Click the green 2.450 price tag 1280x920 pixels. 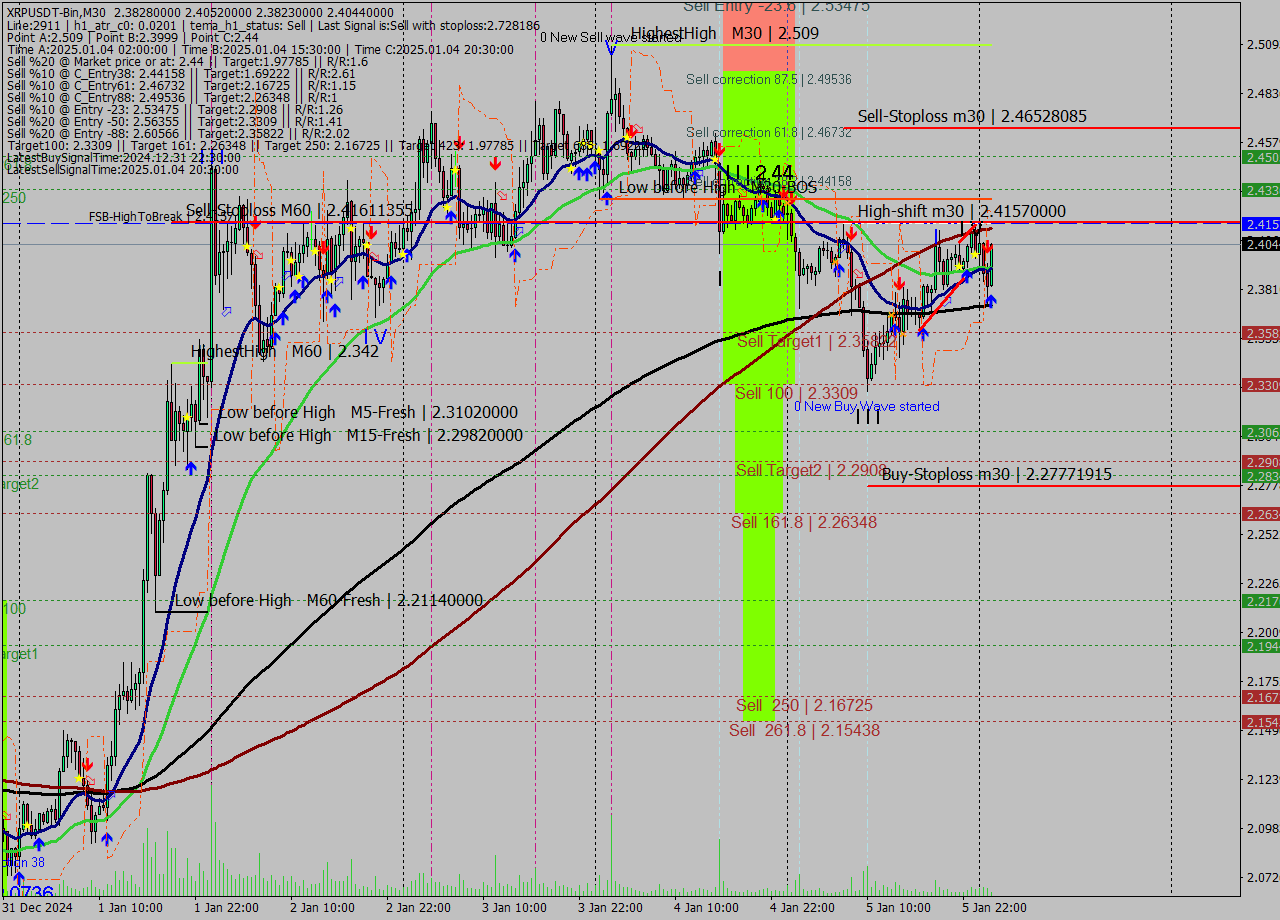click(1261, 158)
